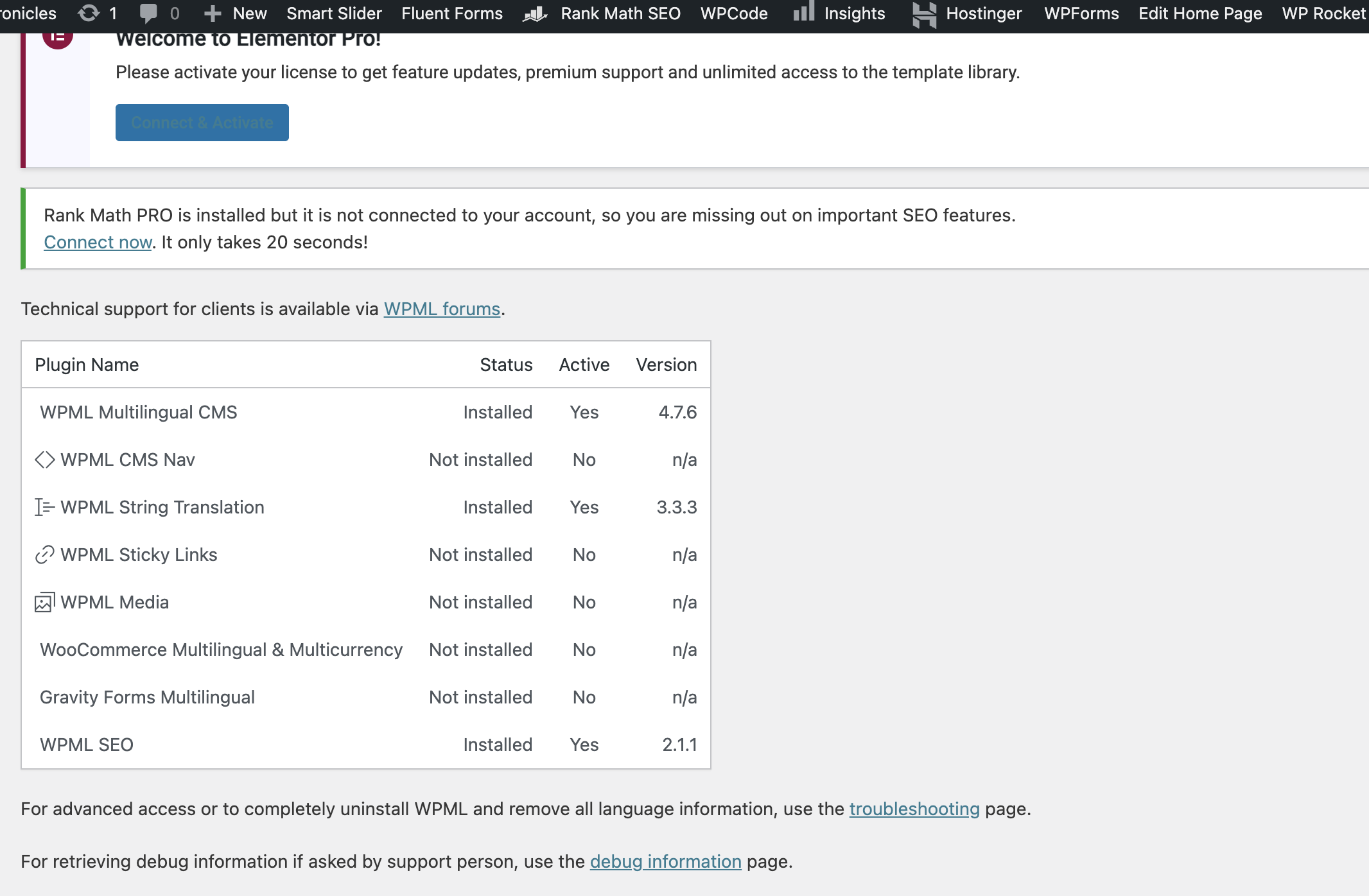Click the Active column header
This screenshot has height=896, width=1369.
pos(584,365)
